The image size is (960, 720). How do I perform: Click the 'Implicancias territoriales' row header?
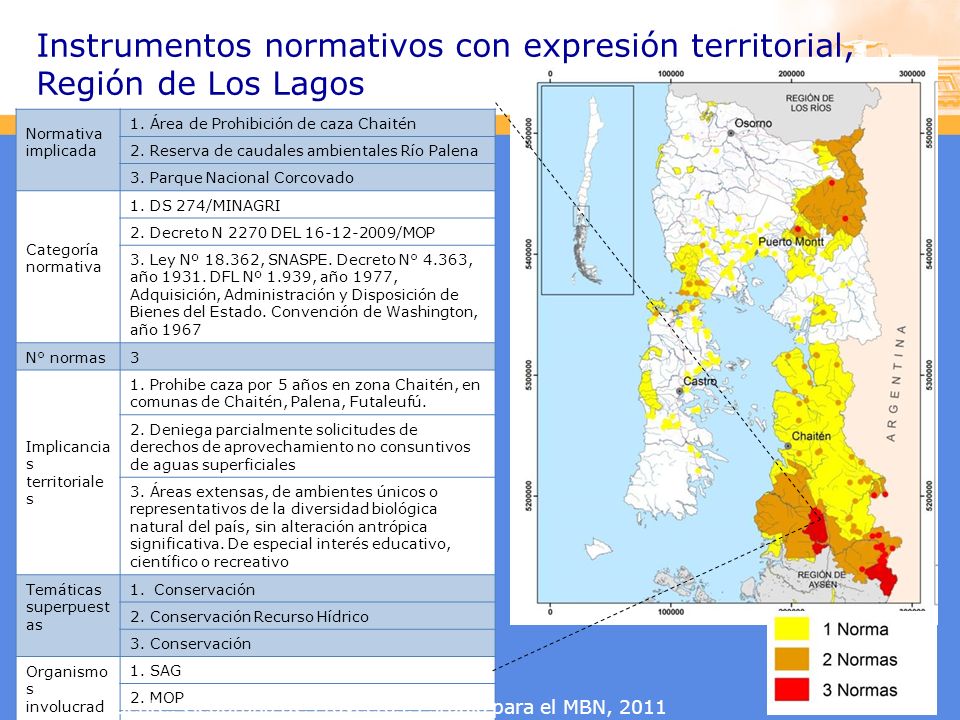tap(68, 472)
